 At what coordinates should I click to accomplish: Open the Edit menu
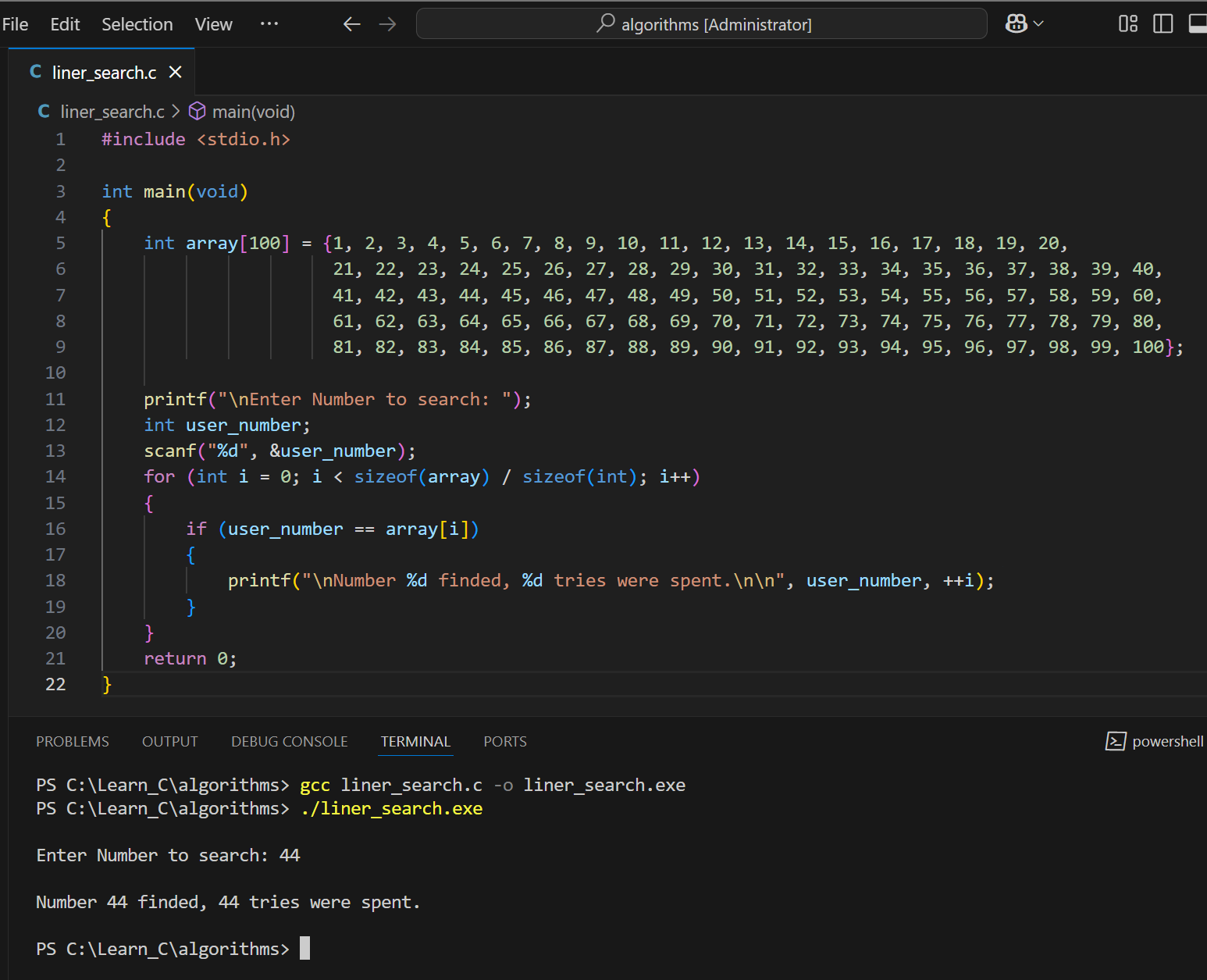tap(65, 24)
